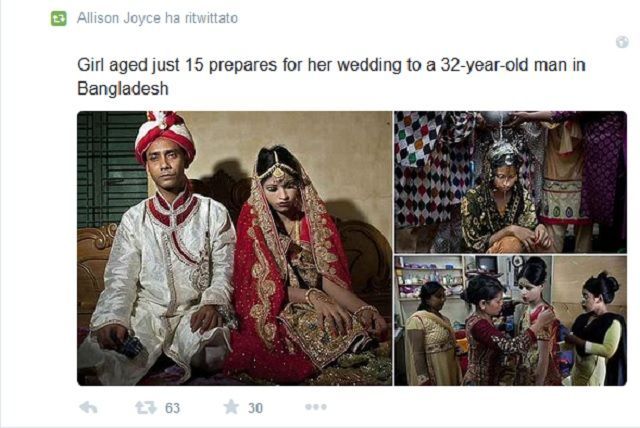
Task: Retweet this post using the retweet icon
Action: [x=146, y=407]
